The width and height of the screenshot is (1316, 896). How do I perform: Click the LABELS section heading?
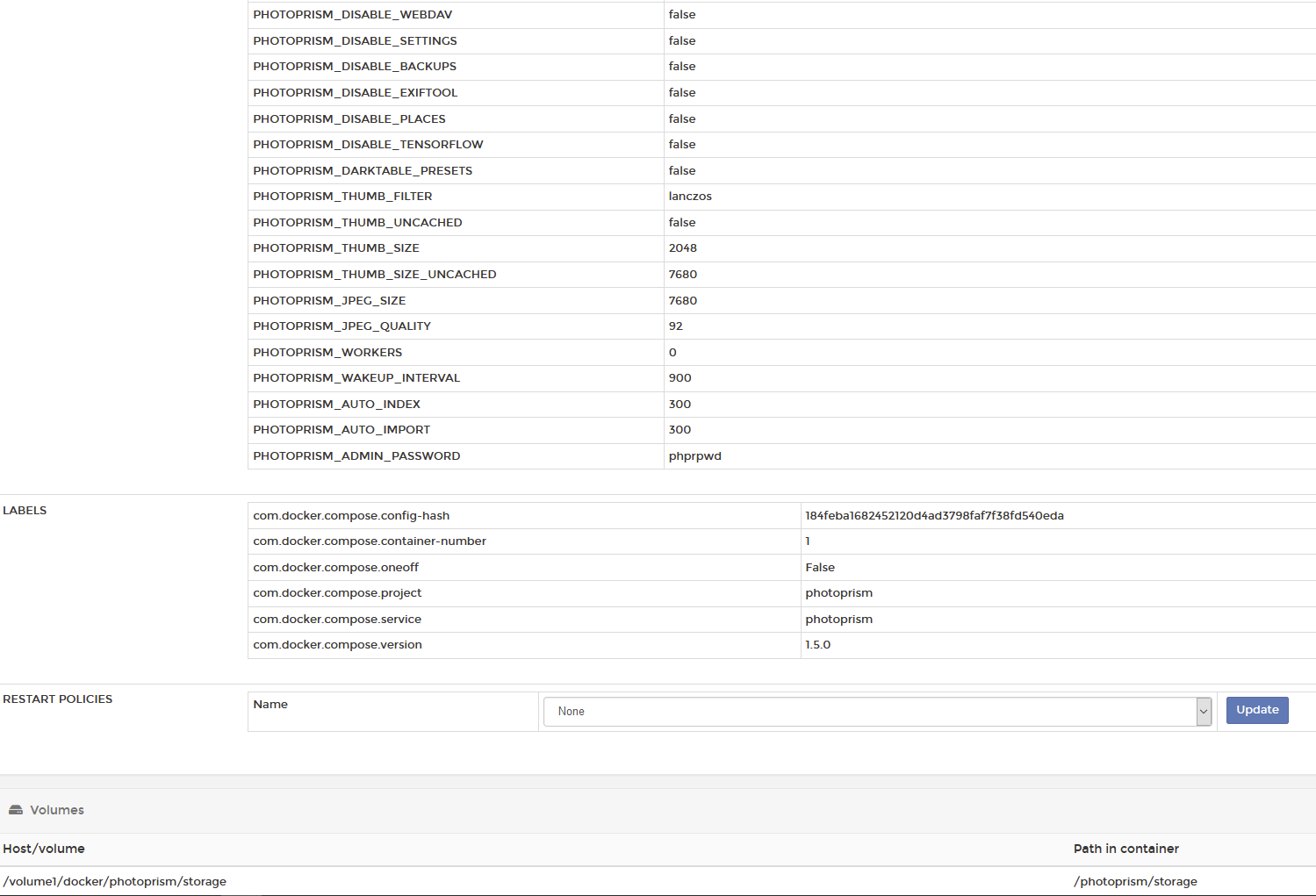(25, 510)
